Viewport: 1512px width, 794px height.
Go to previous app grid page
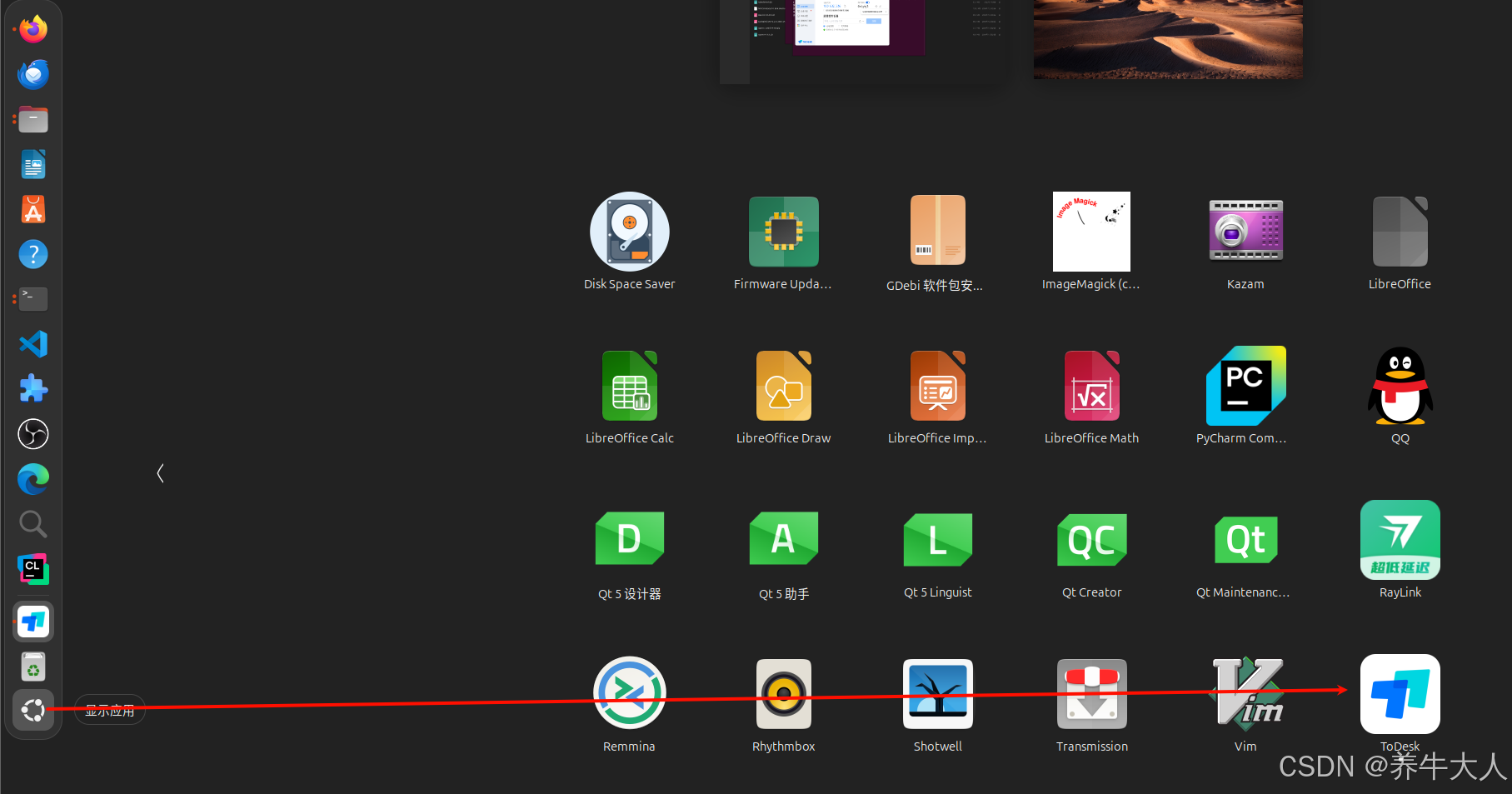(160, 473)
